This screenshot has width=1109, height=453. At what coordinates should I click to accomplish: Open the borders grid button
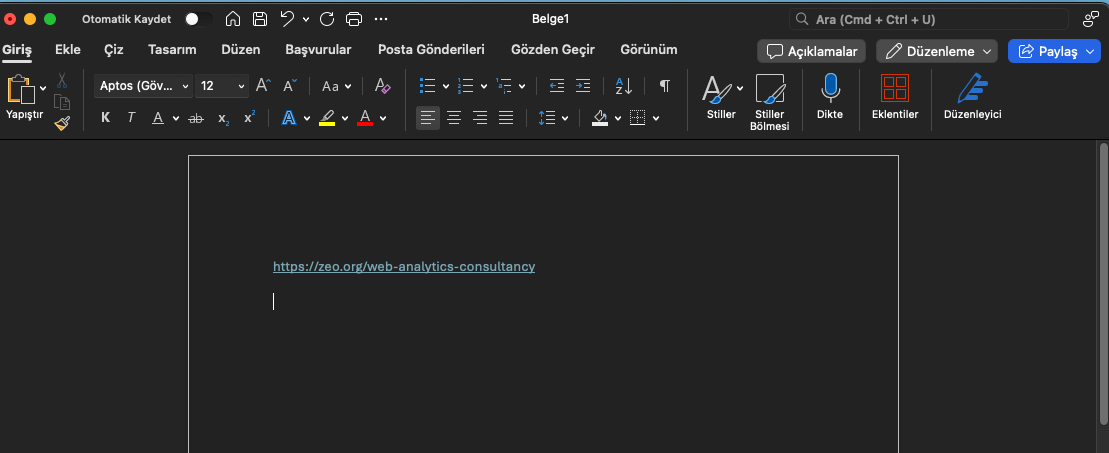point(637,118)
